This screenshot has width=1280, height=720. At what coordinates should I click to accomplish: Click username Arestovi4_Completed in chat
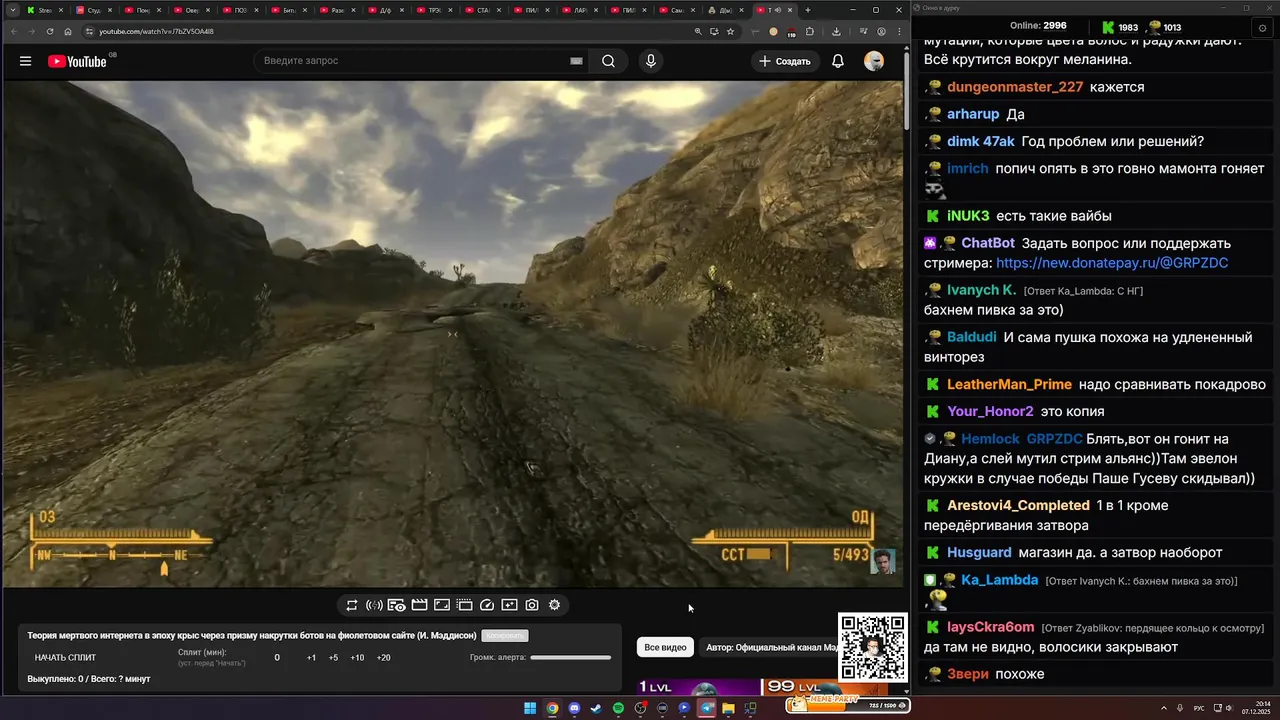(x=1018, y=506)
